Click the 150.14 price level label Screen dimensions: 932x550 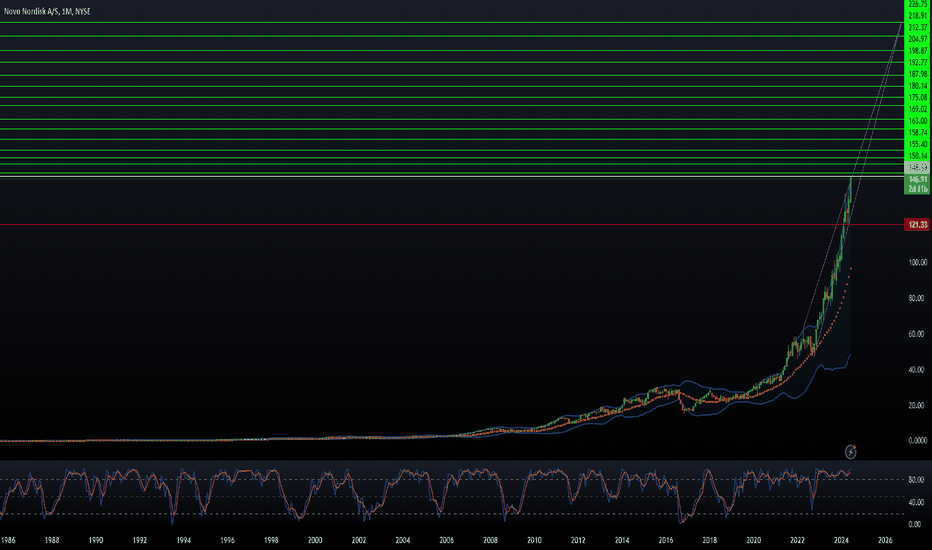click(917, 156)
